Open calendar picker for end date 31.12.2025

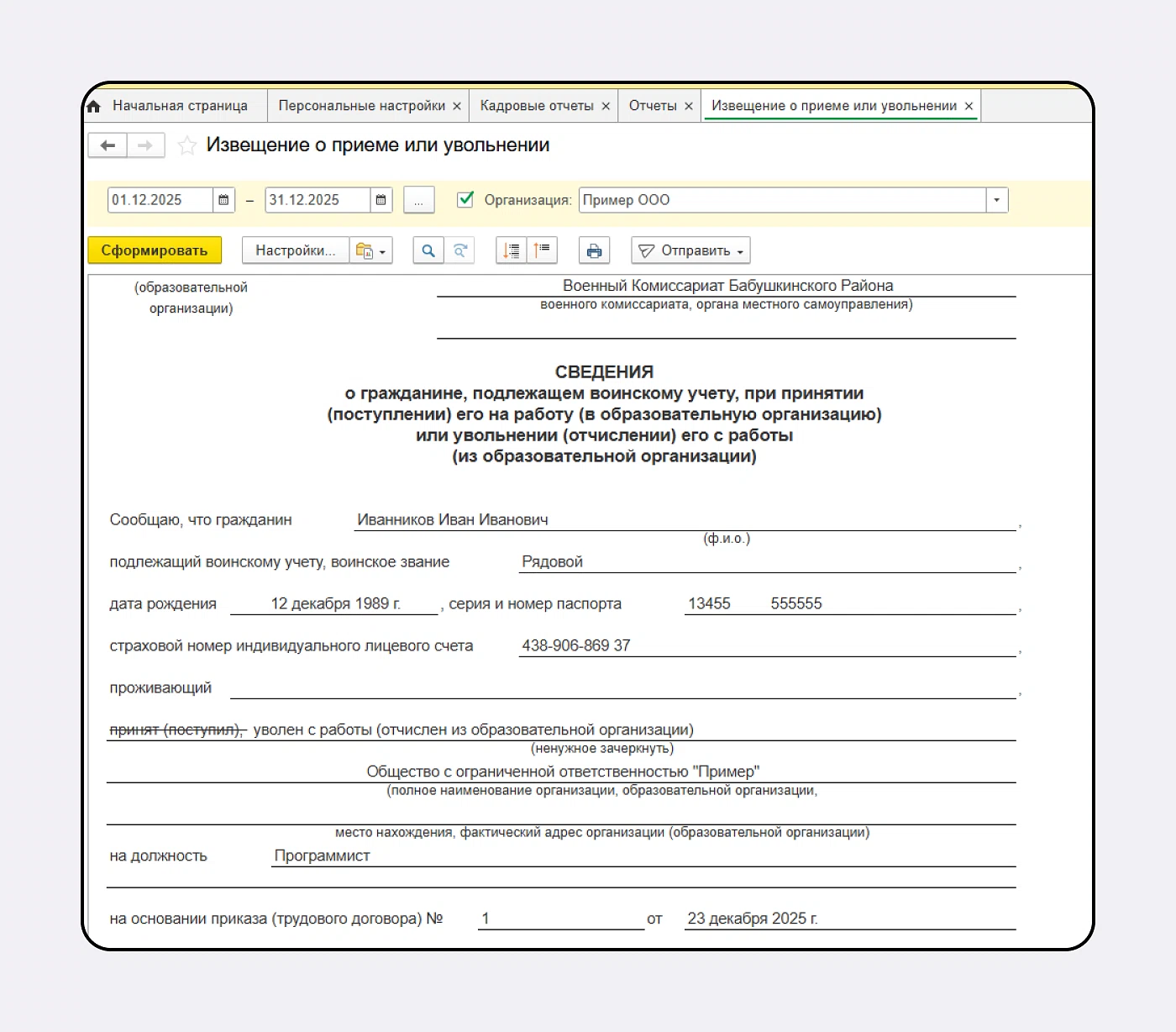[x=381, y=200]
